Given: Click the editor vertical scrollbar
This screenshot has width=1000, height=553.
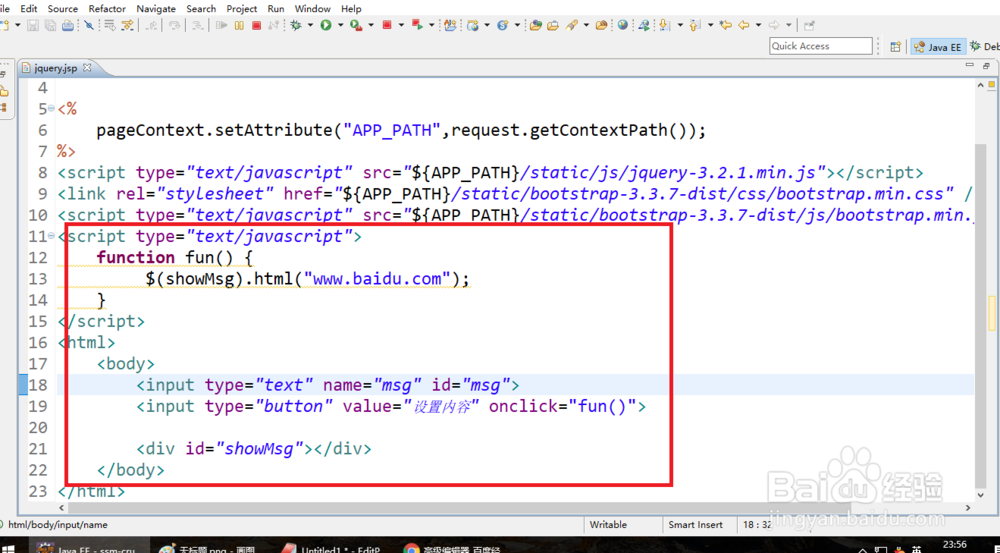Looking at the screenshot, I should (981, 315).
